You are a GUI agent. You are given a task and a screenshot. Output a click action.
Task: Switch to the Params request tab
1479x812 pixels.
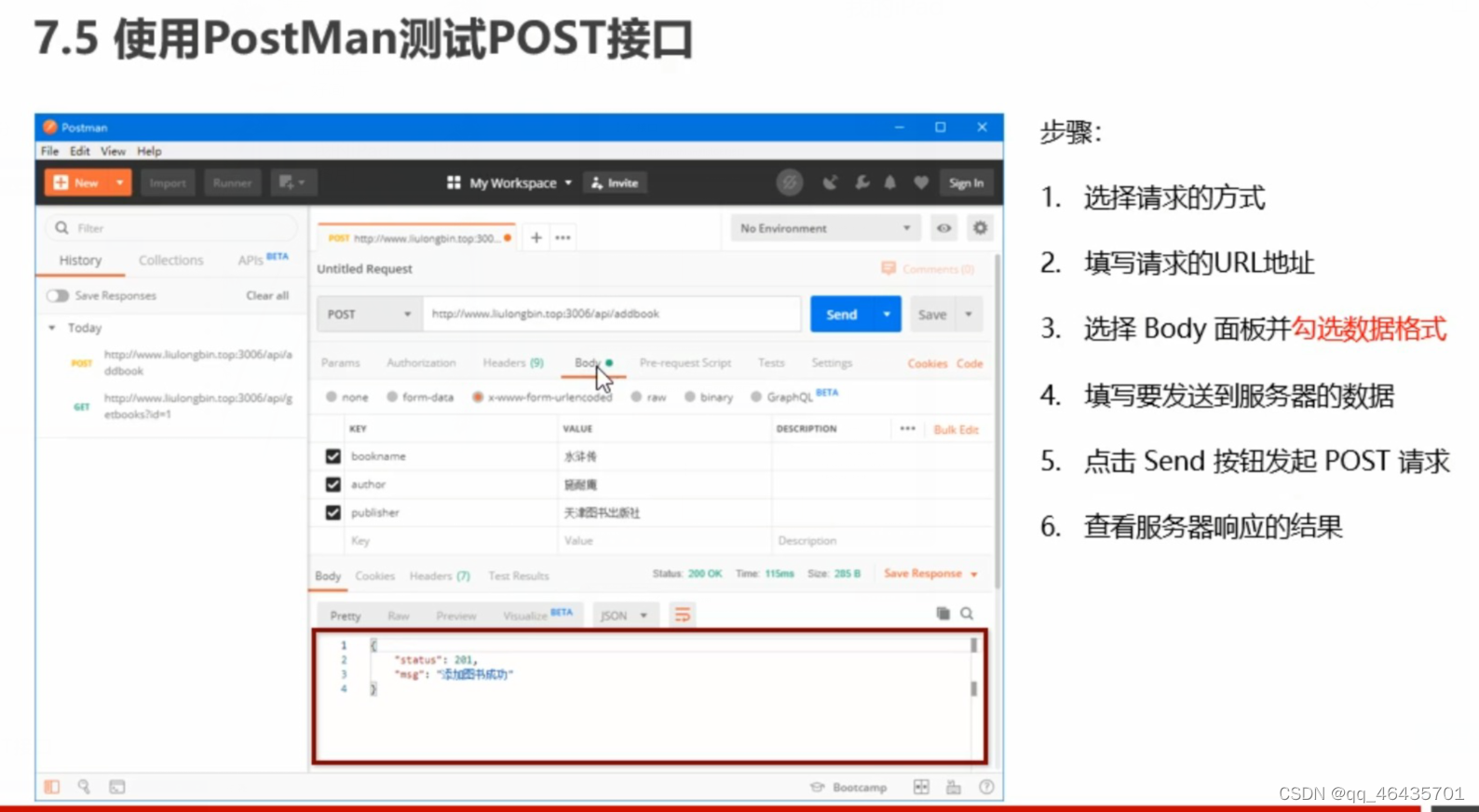click(x=341, y=363)
